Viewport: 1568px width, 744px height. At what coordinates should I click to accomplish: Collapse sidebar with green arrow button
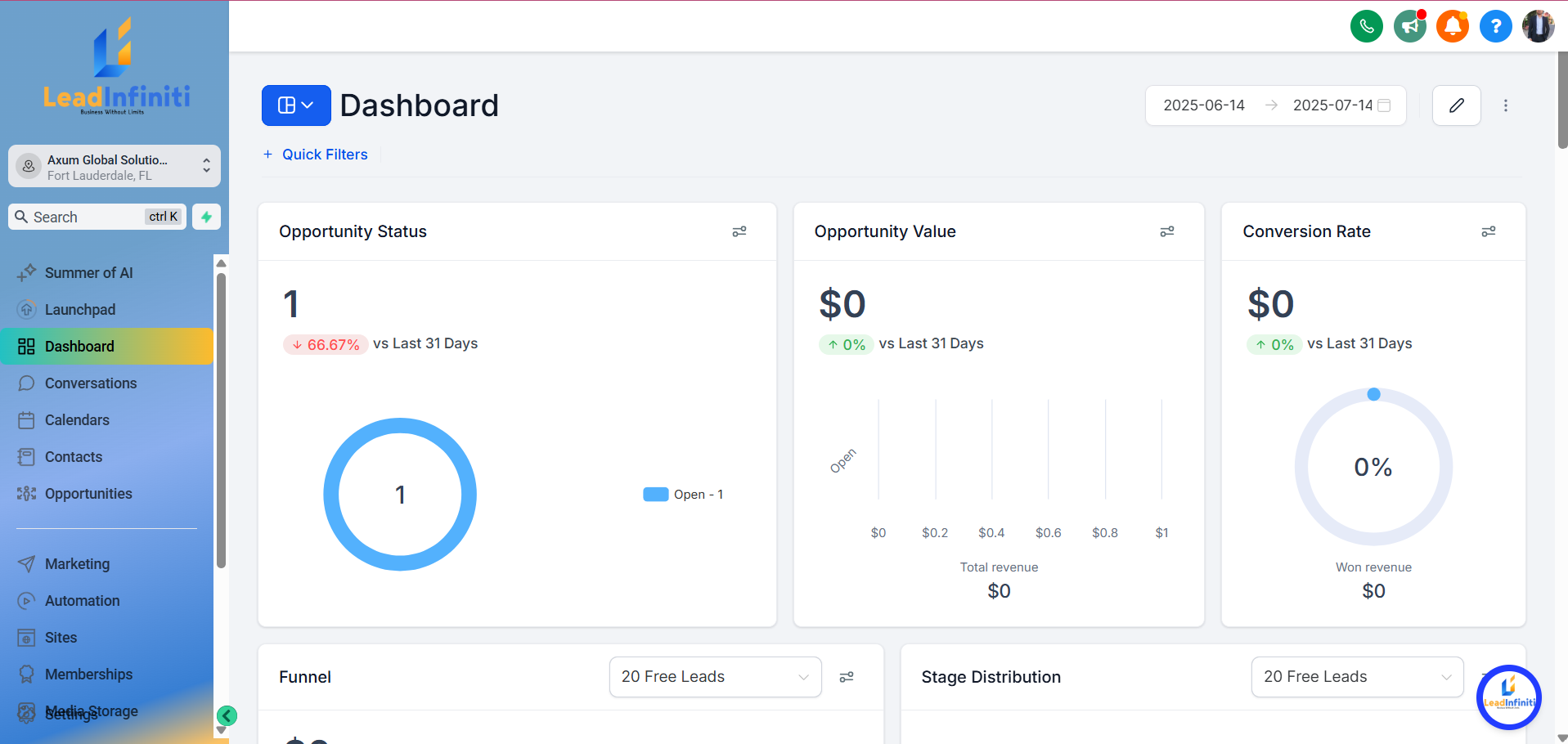pos(227,716)
